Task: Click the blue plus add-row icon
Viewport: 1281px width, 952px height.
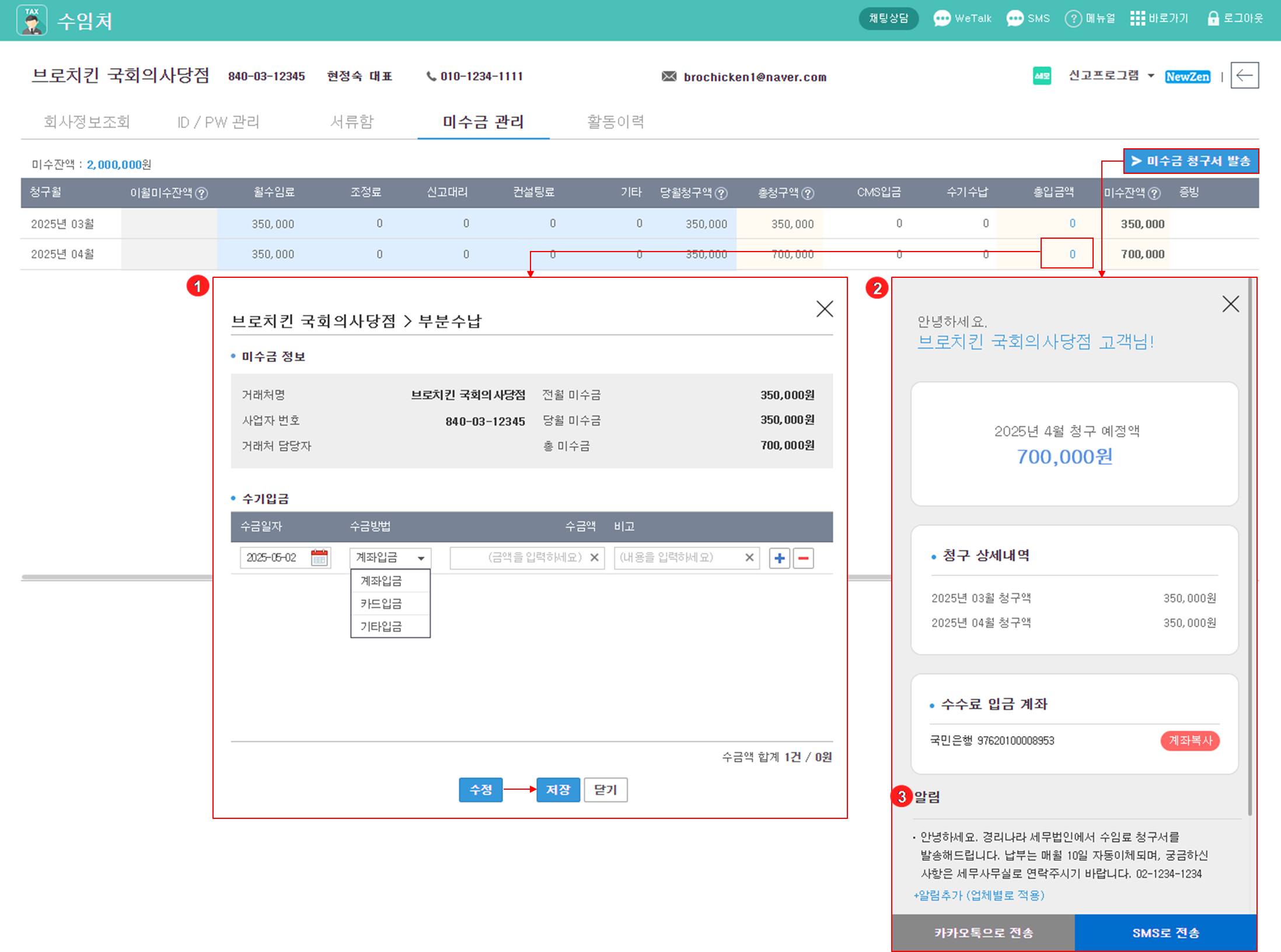Action: [x=779, y=558]
